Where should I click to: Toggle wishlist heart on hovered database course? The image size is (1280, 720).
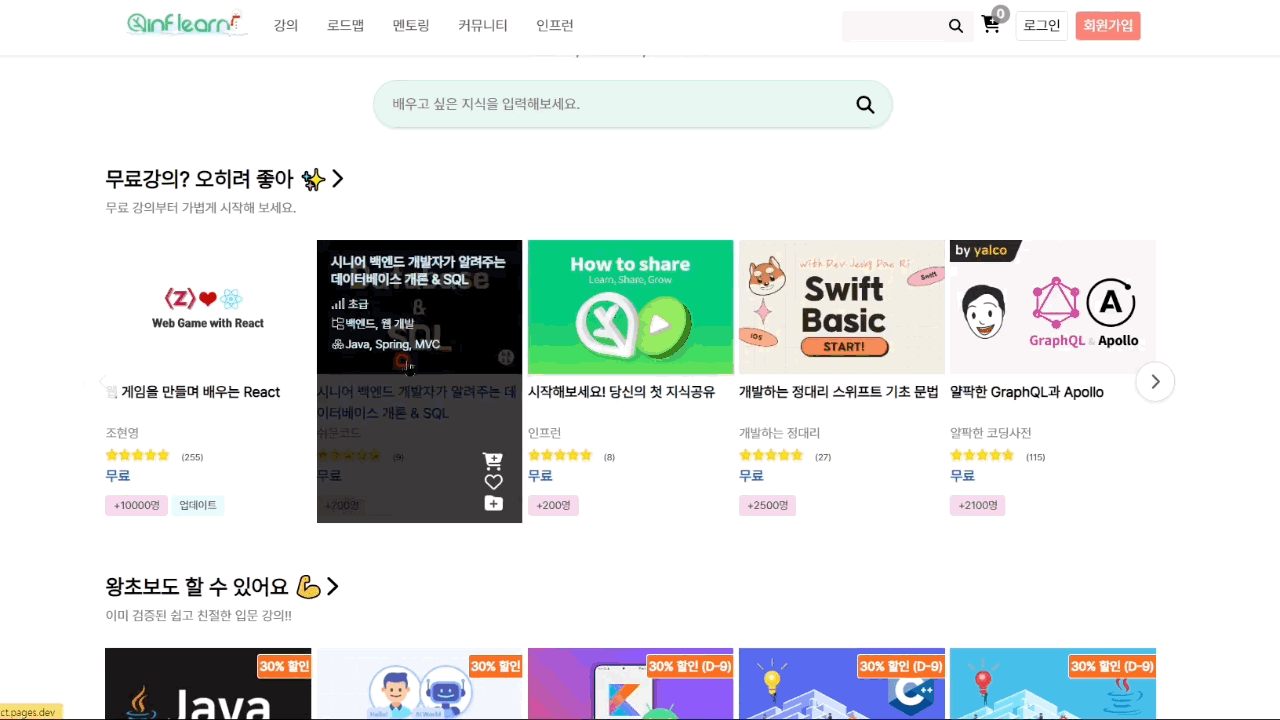[x=493, y=482]
